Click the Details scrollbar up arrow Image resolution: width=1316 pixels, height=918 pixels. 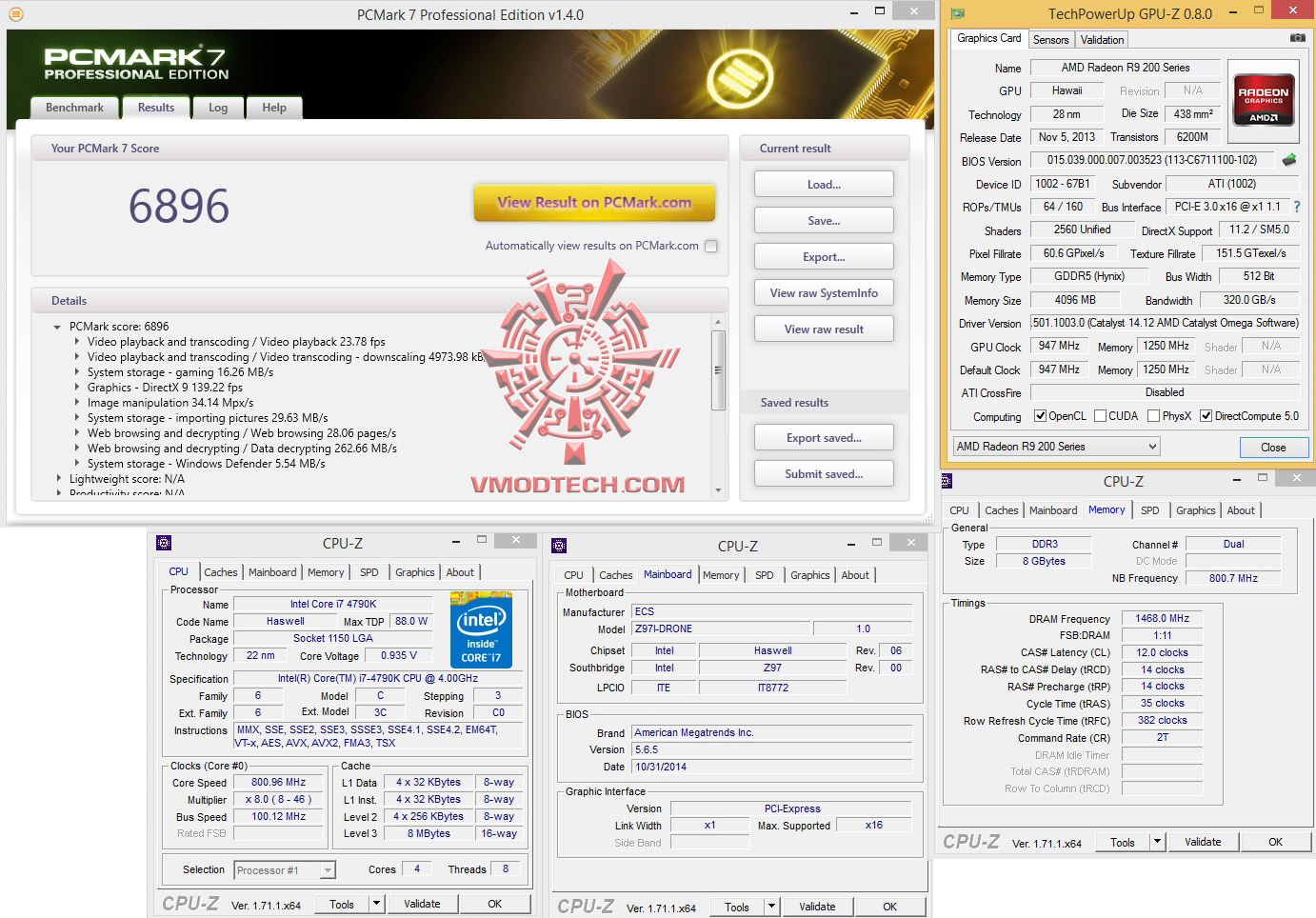click(718, 323)
